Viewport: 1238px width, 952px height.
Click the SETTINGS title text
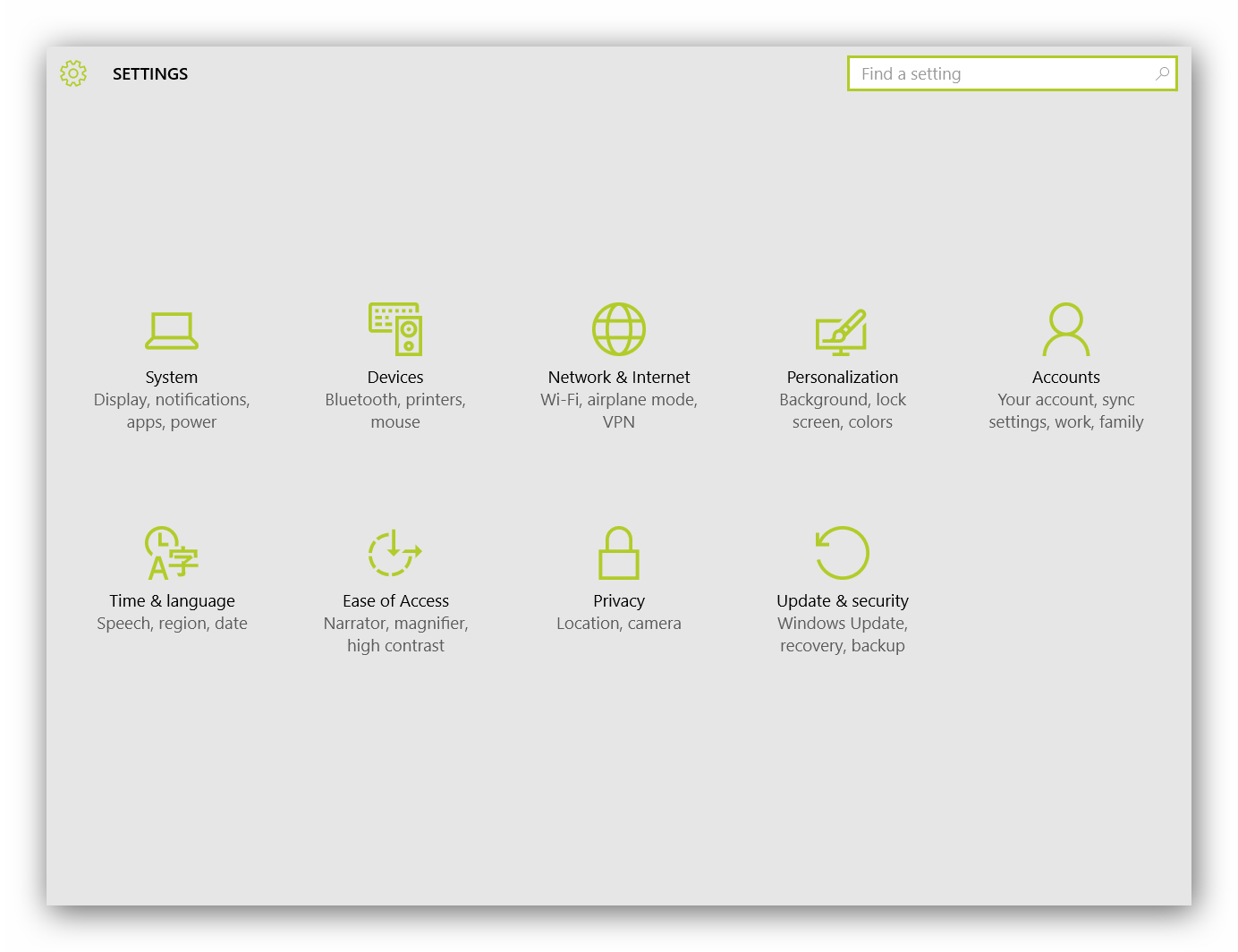pos(150,73)
